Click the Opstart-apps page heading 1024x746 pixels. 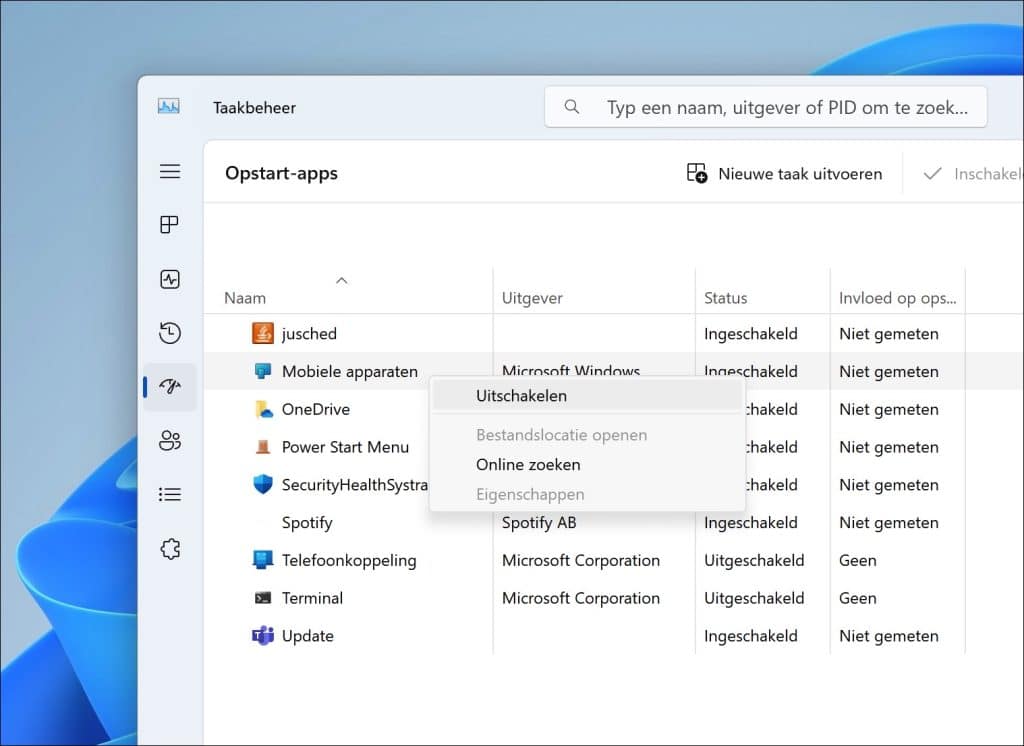(x=281, y=174)
